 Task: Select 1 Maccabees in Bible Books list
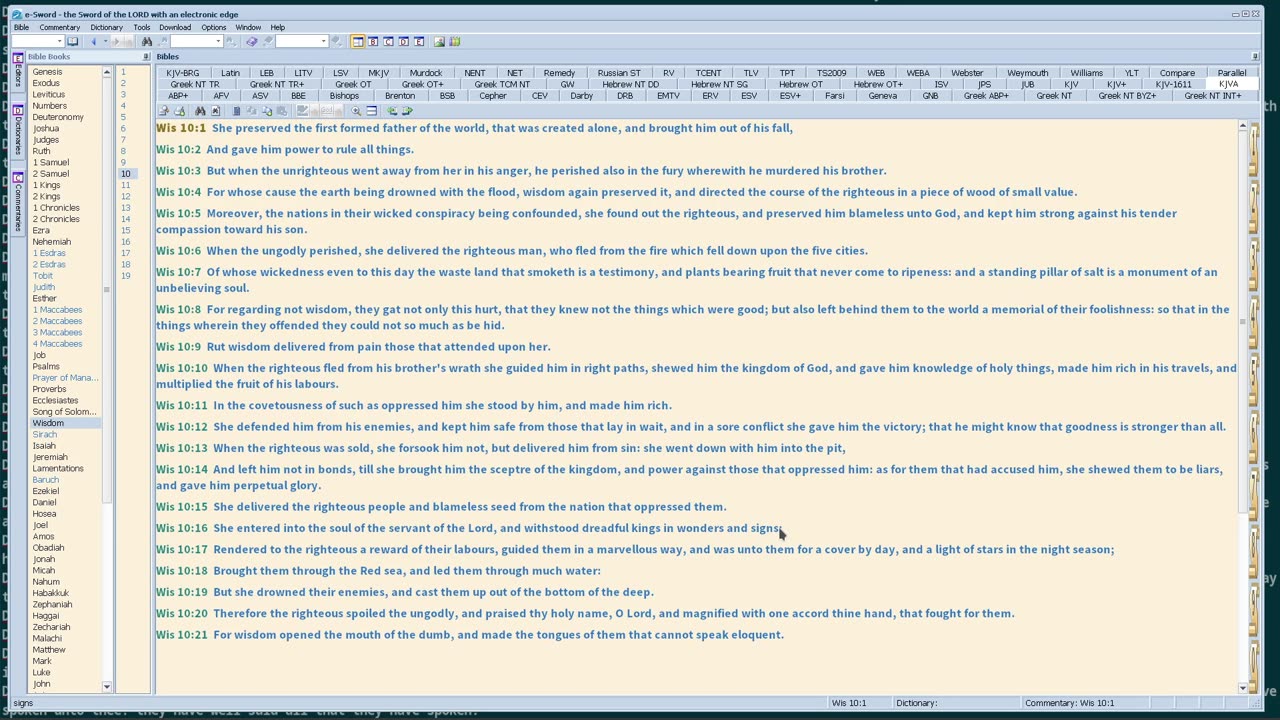point(57,310)
